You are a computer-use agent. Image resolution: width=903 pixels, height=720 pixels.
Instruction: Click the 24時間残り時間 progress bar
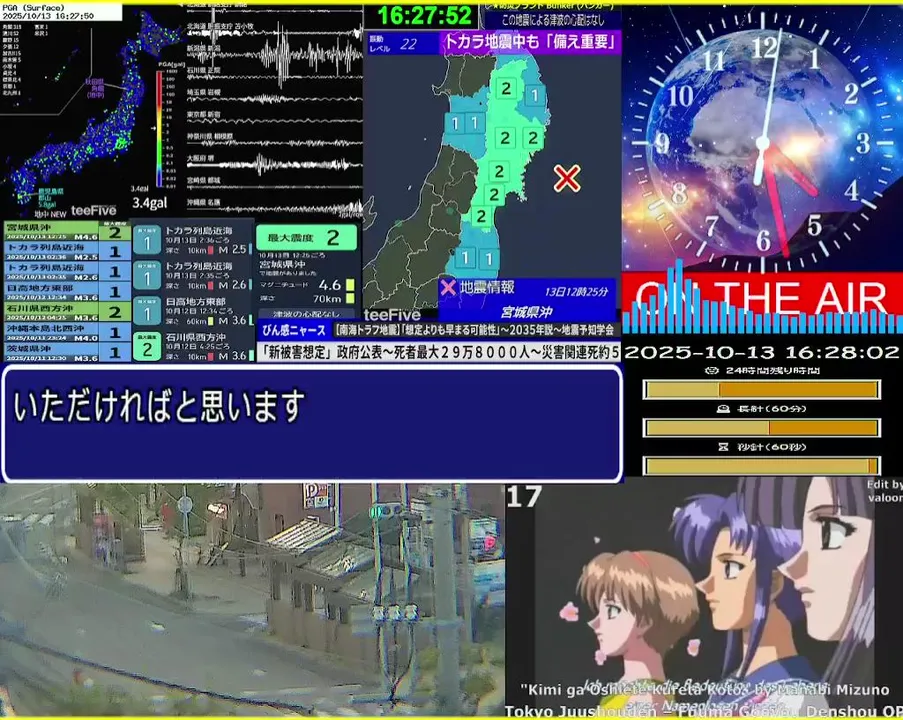pos(761,390)
